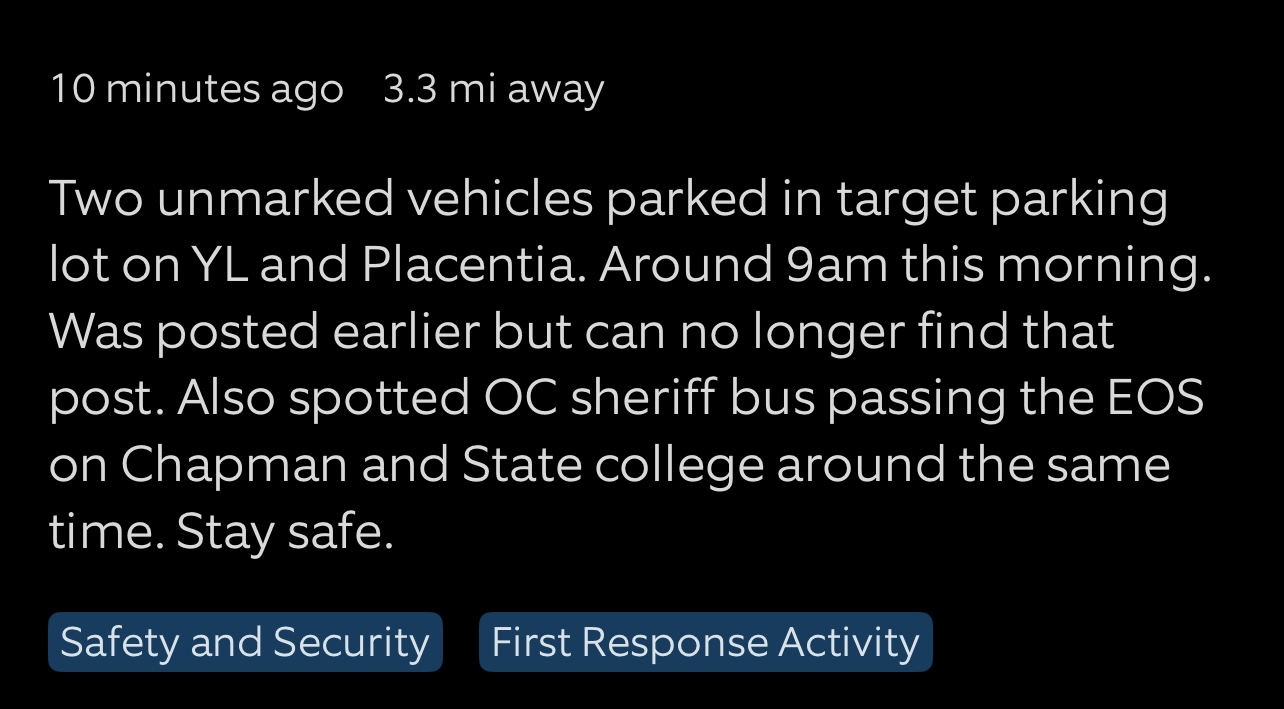Select the word 'Placentia' in the post

tap(469, 265)
